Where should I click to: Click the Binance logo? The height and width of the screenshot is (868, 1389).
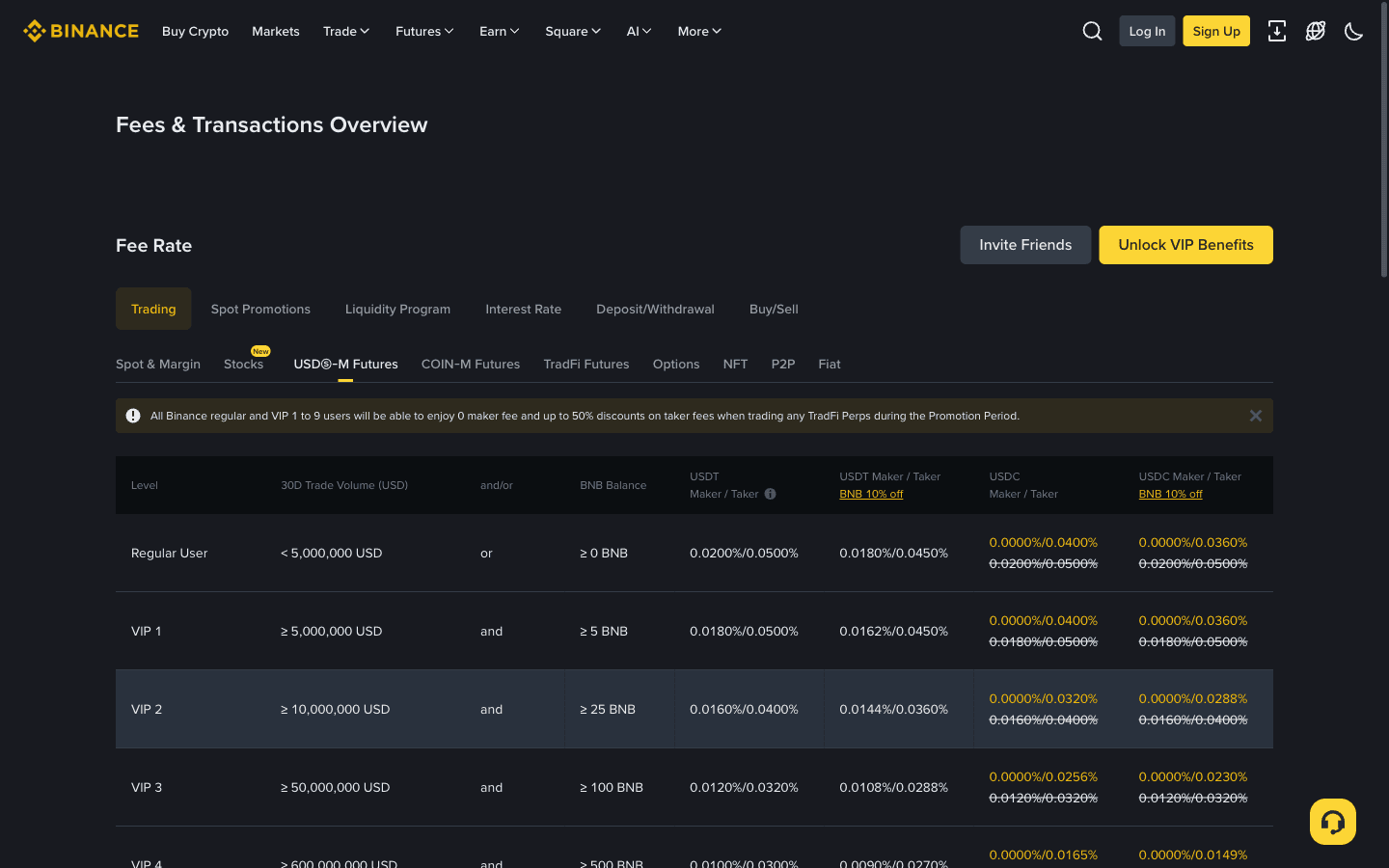(x=81, y=31)
